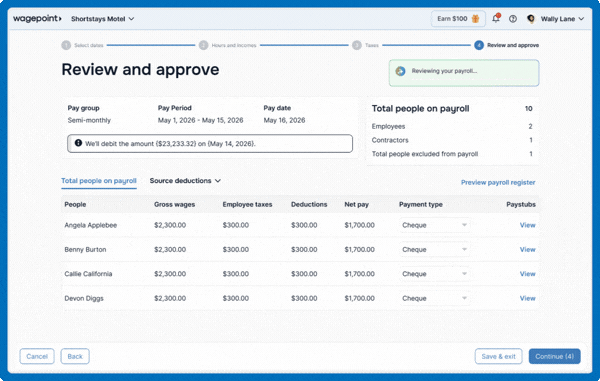600x381 pixels.
Task: Click the Continue (4) button
Action: point(554,356)
